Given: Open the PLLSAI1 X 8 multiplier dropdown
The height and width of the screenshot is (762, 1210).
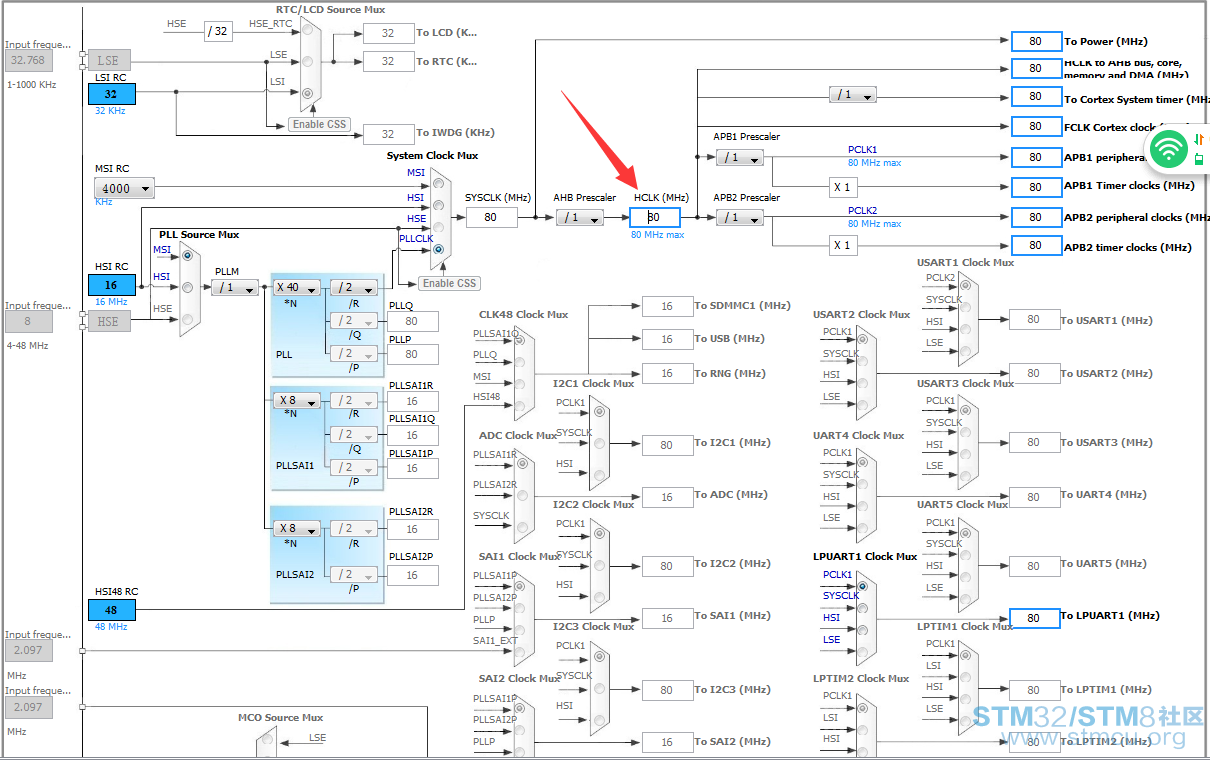Looking at the screenshot, I should (x=297, y=401).
